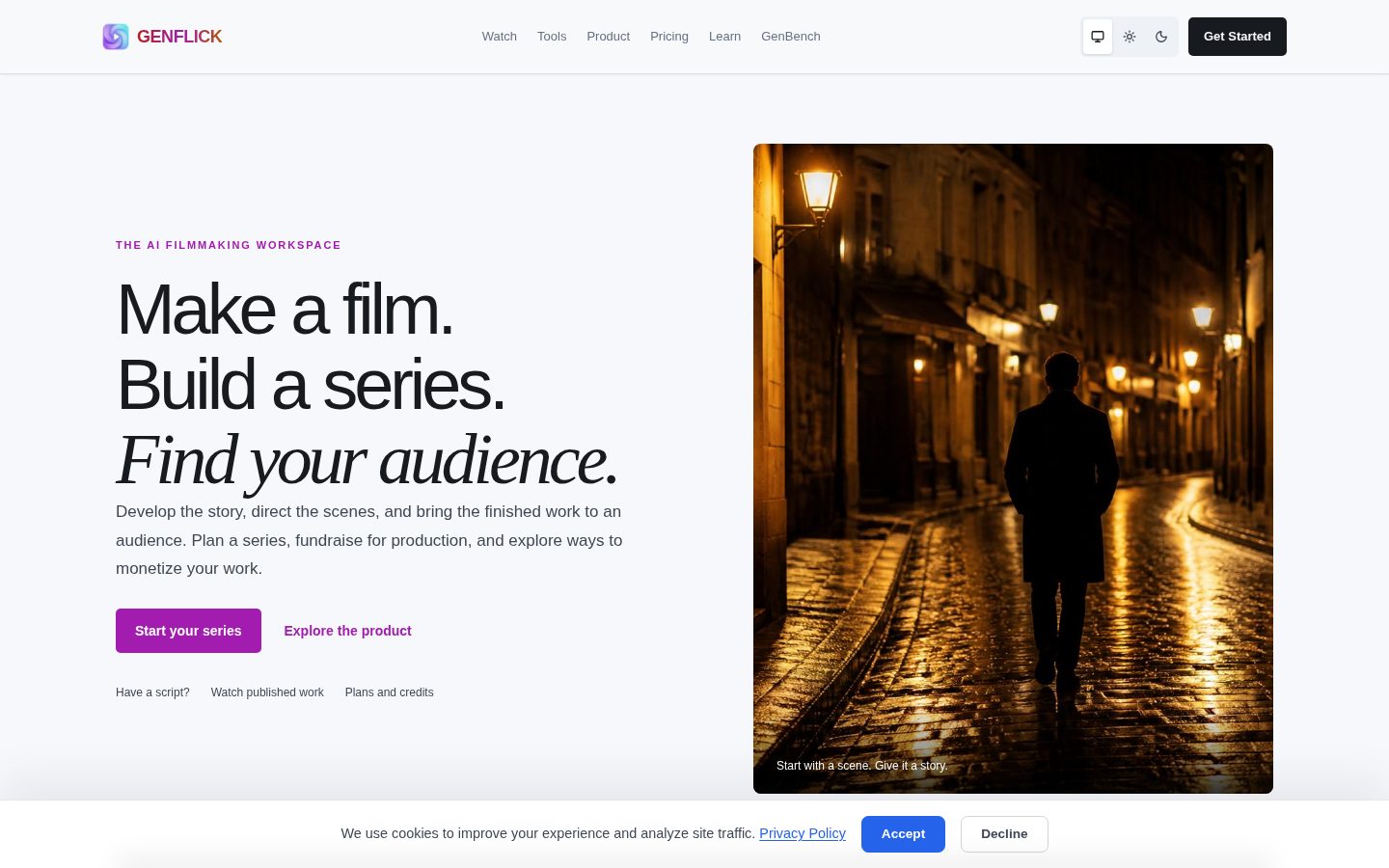Screen dimensions: 1389x868
Task: Open the Watch published work link
Action: (267, 692)
